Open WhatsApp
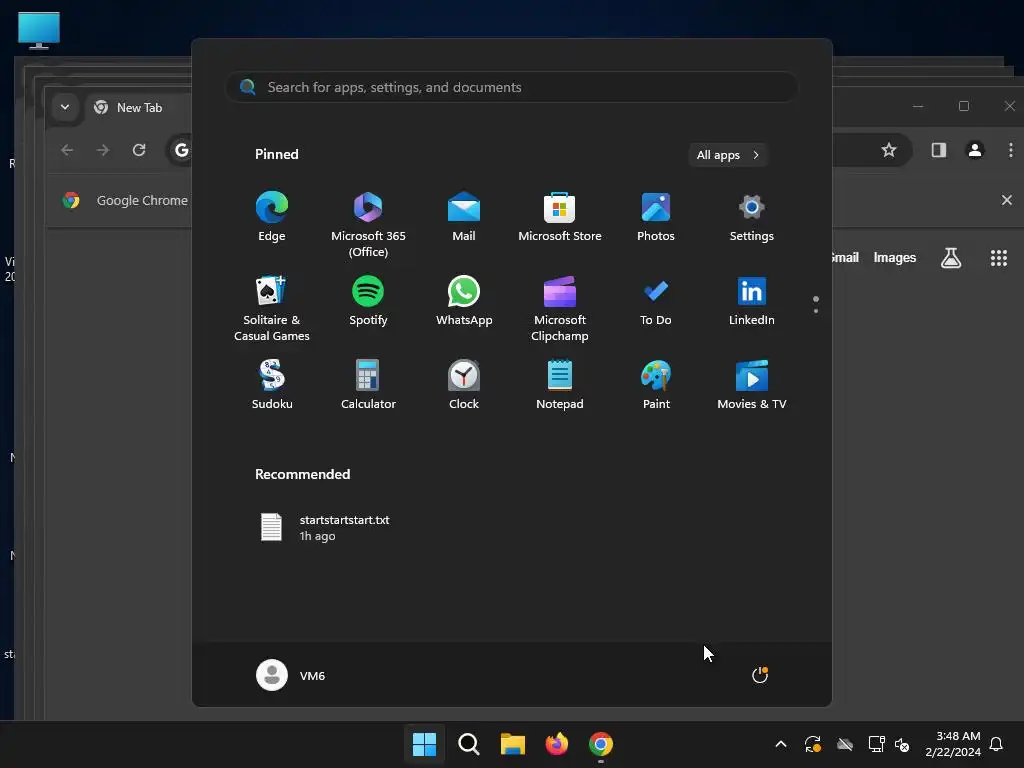The width and height of the screenshot is (1024, 768). [464, 301]
